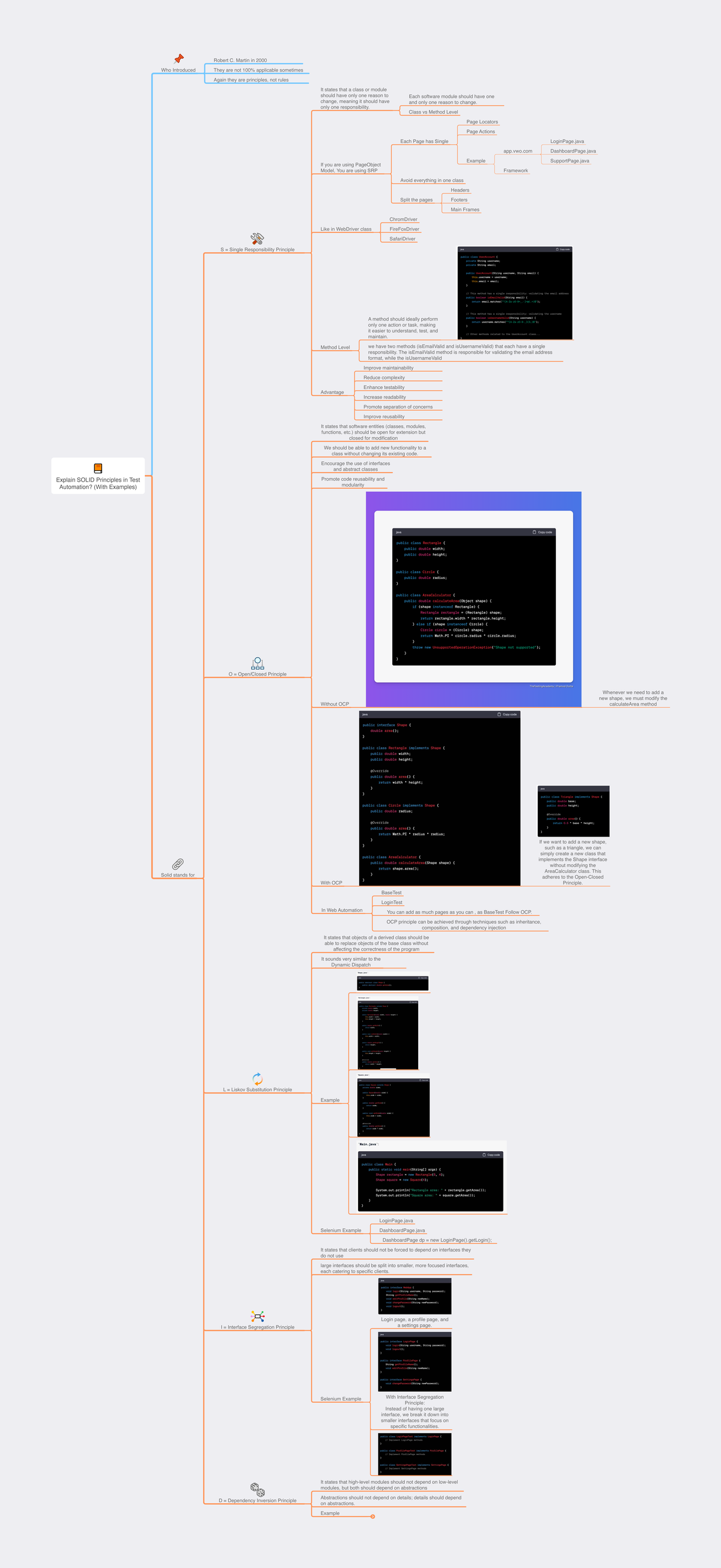Viewport: 721px width, 1568px height.
Task: Select the In Web Automation branch node
Action: tap(342, 910)
